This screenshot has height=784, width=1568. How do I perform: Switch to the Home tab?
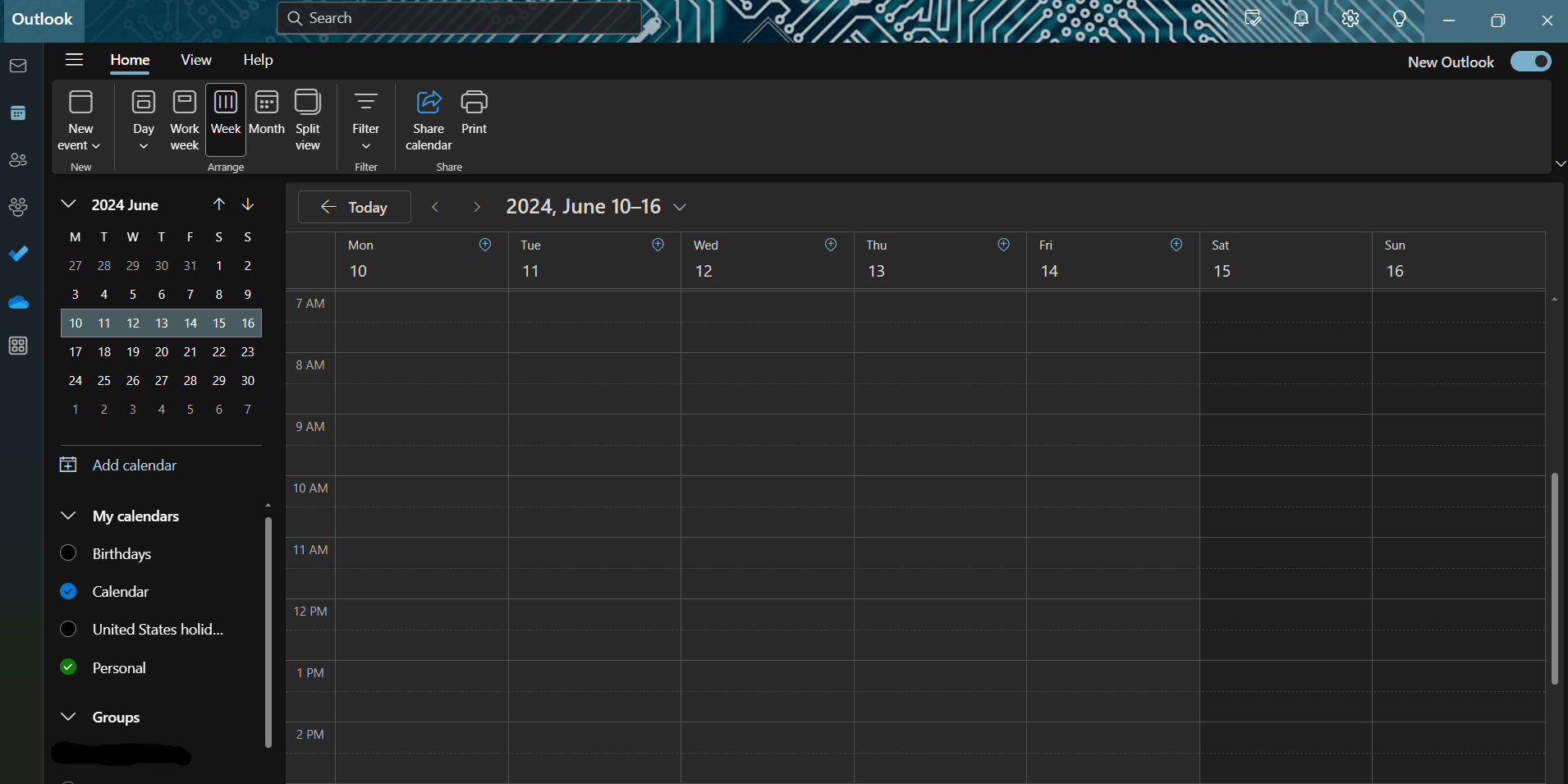point(130,60)
